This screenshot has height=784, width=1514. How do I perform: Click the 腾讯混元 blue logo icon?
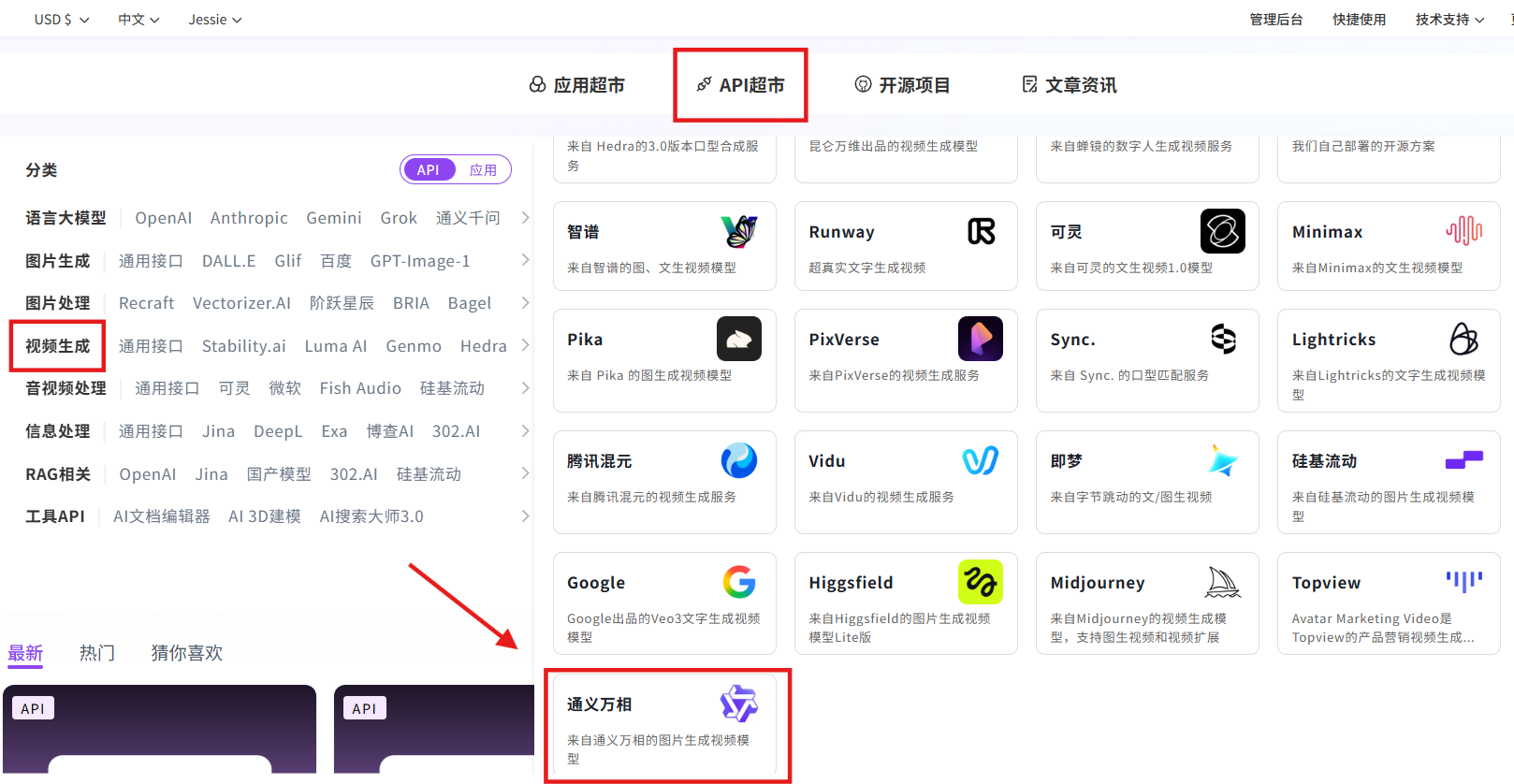pos(739,460)
